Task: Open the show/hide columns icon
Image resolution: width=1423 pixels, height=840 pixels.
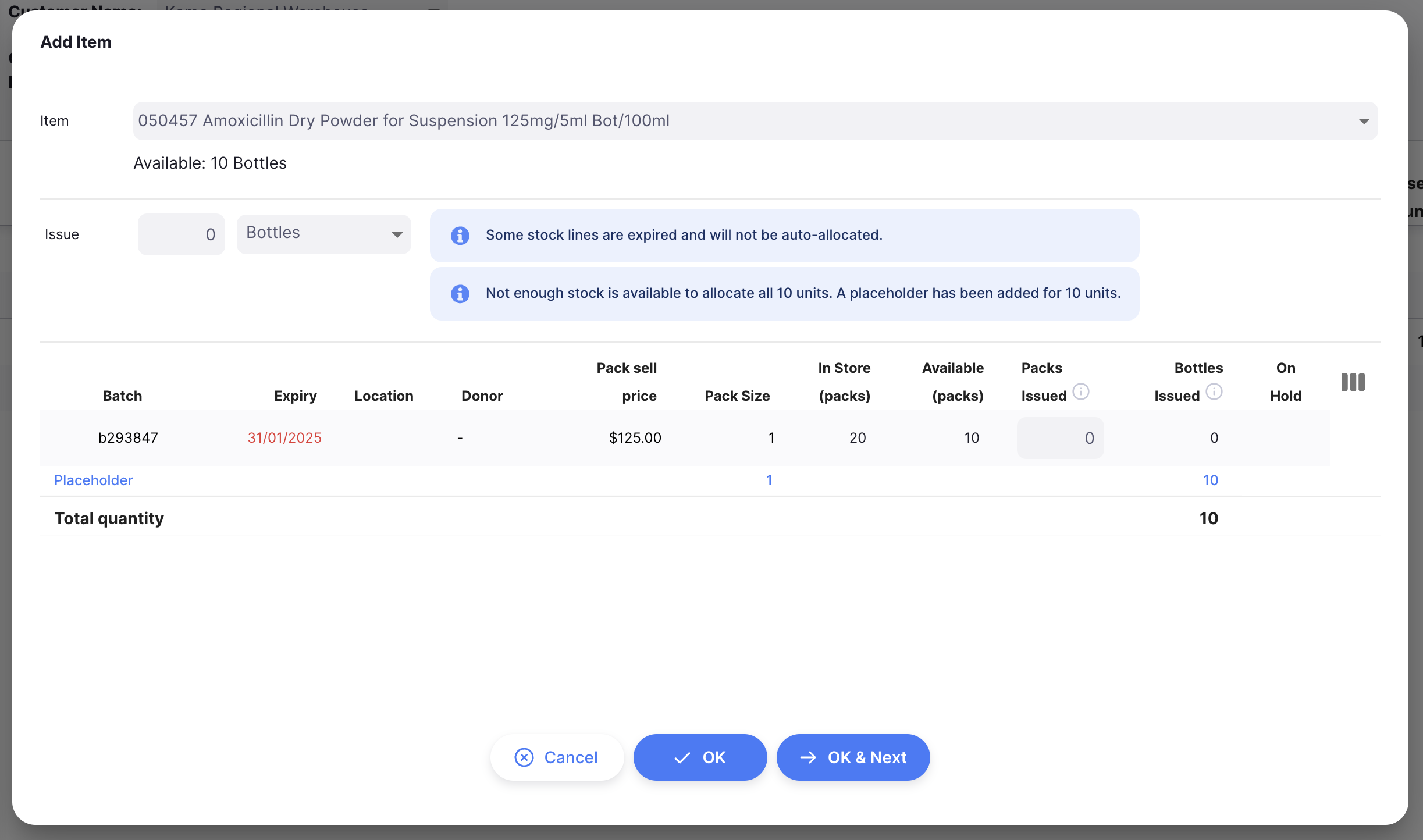Action: [1353, 382]
